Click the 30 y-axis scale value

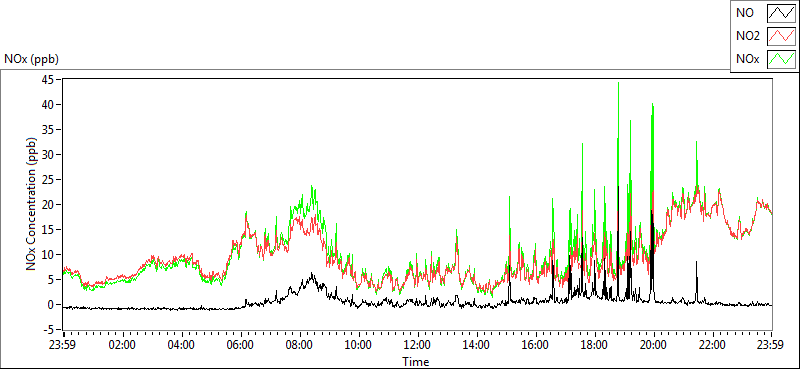(47, 154)
